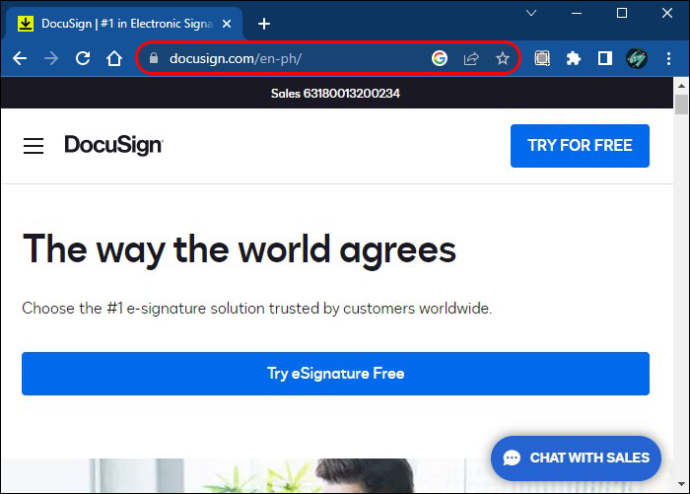The image size is (690, 494).
Task: Click the scrollbar up arrow
Action: pyautogui.click(x=681, y=85)
